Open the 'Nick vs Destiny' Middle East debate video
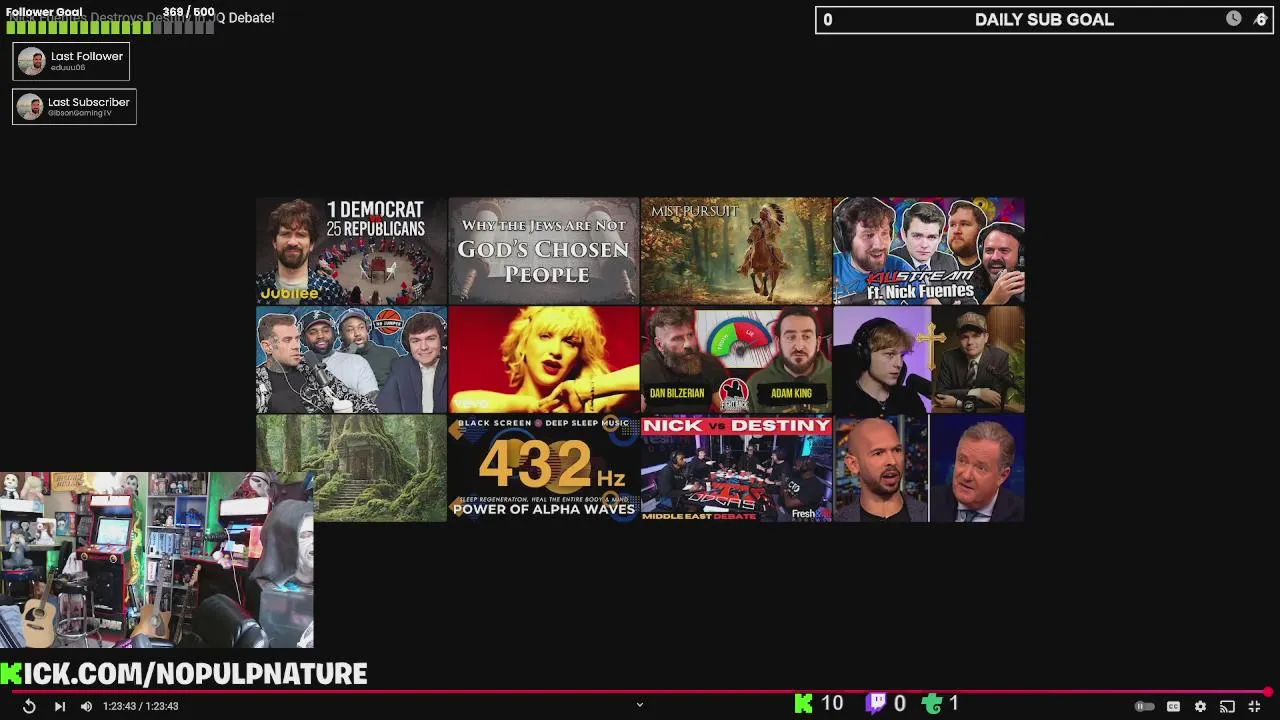This screenshot has height=720, width=1280. 736,468
